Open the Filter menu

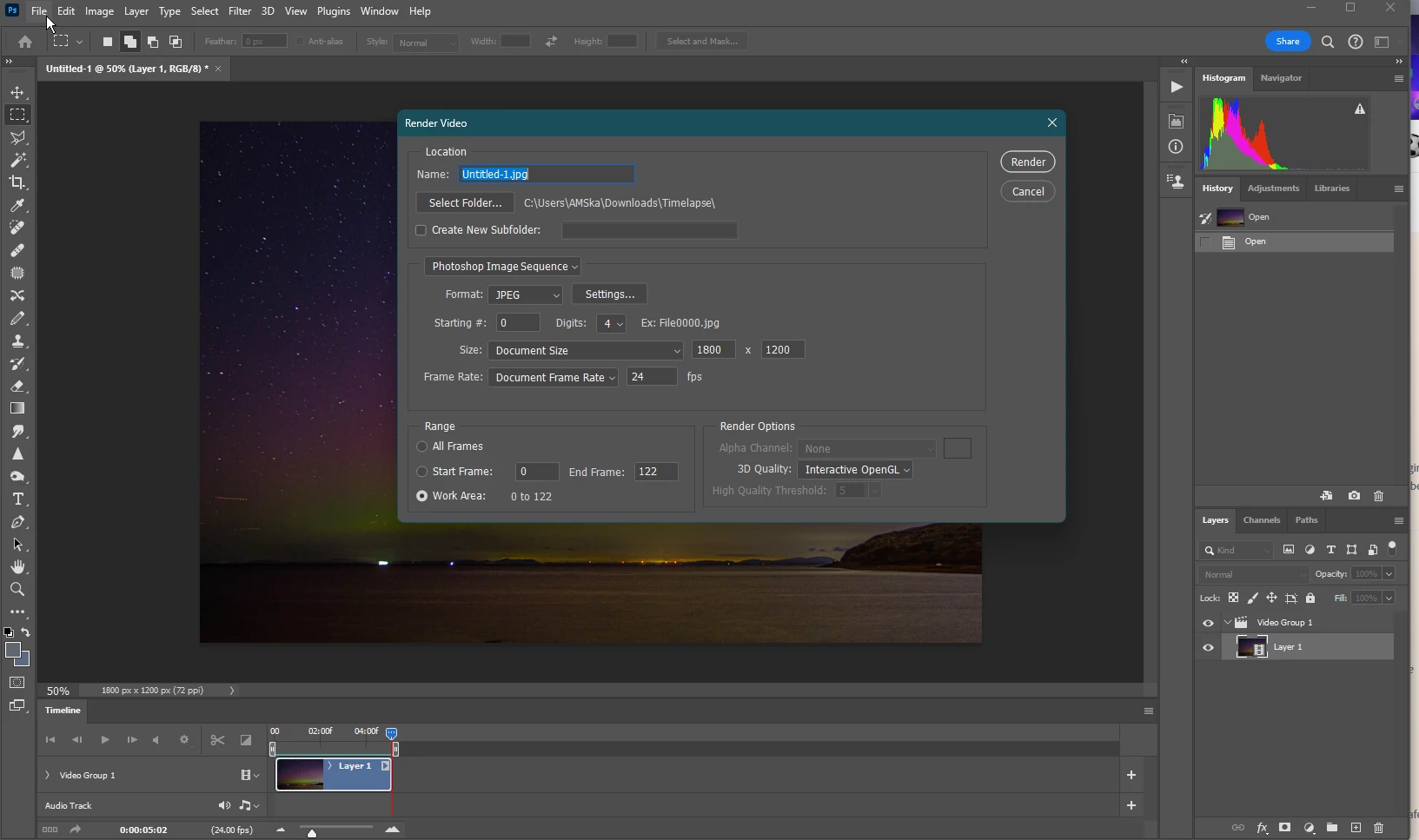240,11
